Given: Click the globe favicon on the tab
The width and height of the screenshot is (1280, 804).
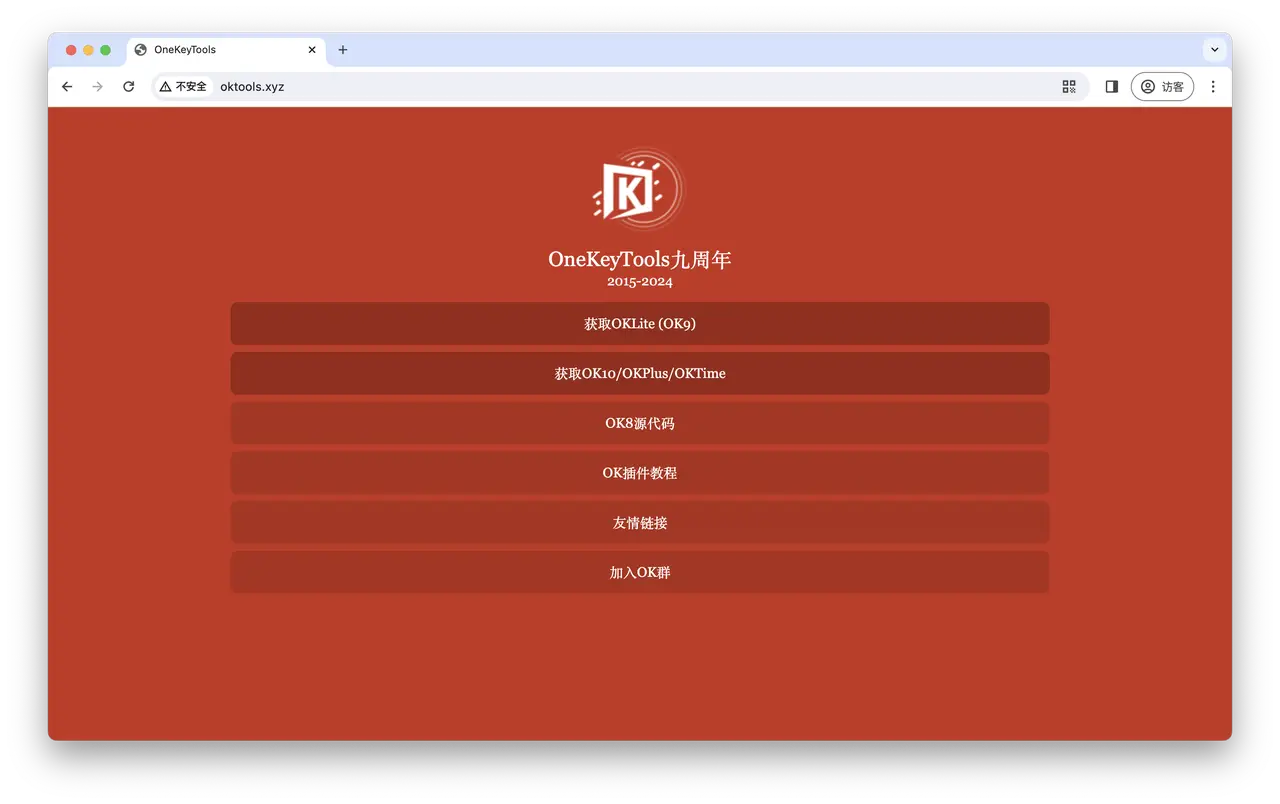Looking at the screenshot, I should 141,50.
